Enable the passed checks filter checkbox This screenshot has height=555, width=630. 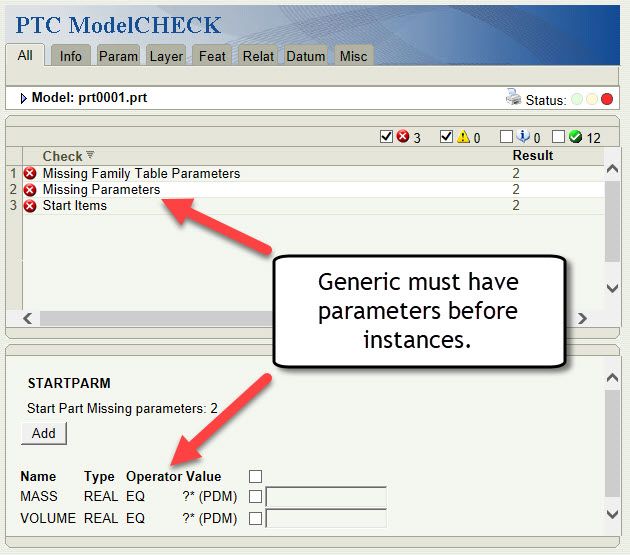pyautogui.click(x=558, y=137)
